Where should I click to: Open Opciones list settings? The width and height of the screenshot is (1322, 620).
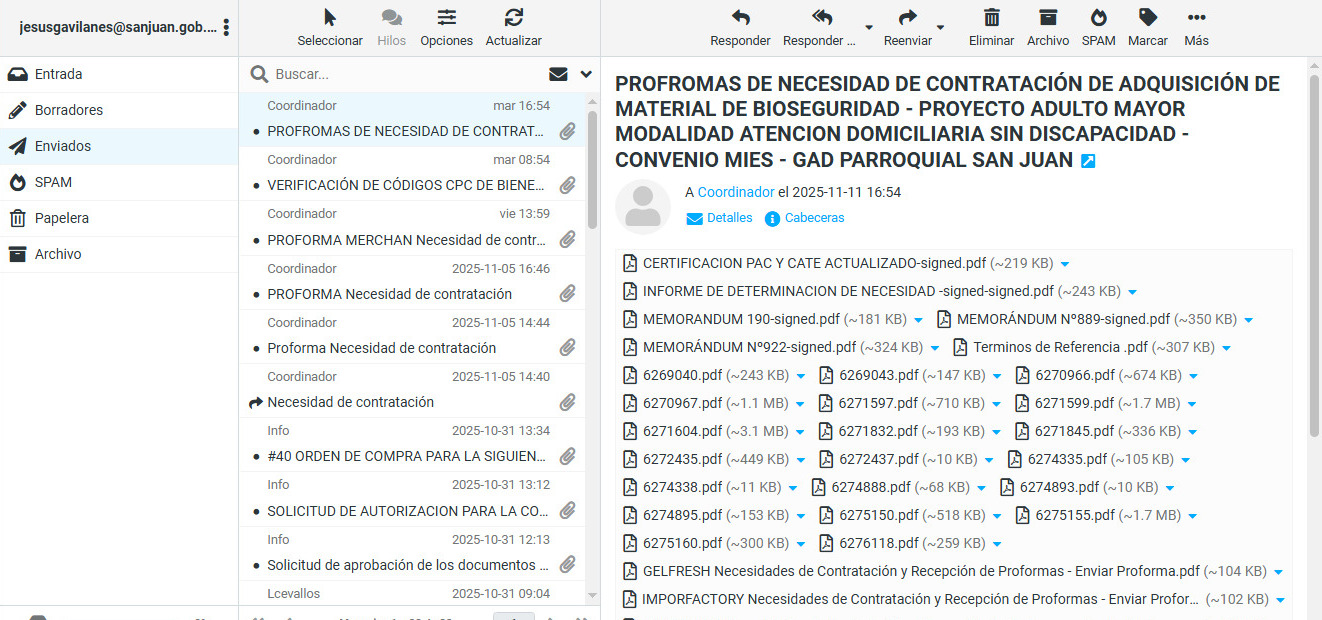[x=446, y=18]
